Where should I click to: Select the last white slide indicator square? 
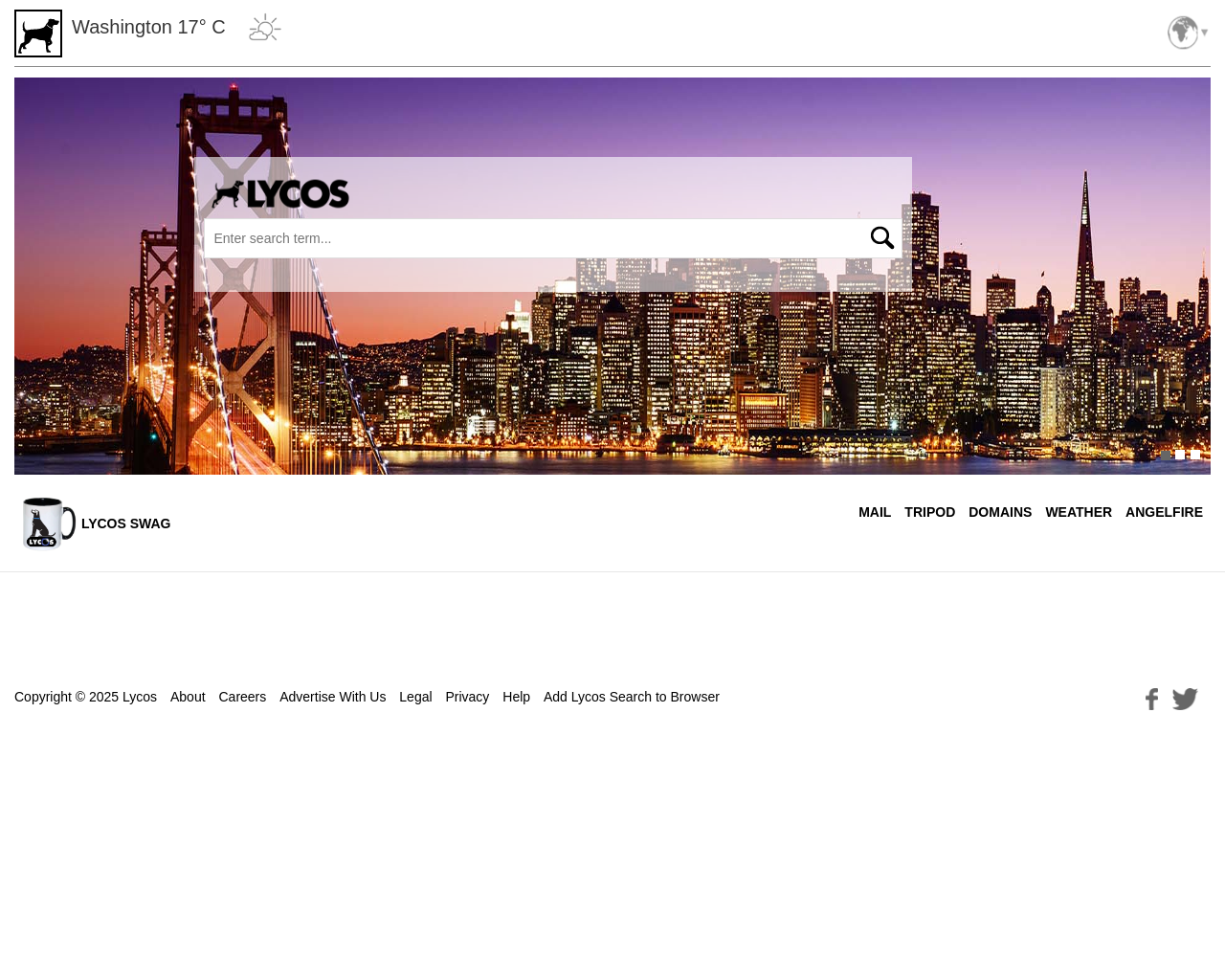click(1195, 455)
